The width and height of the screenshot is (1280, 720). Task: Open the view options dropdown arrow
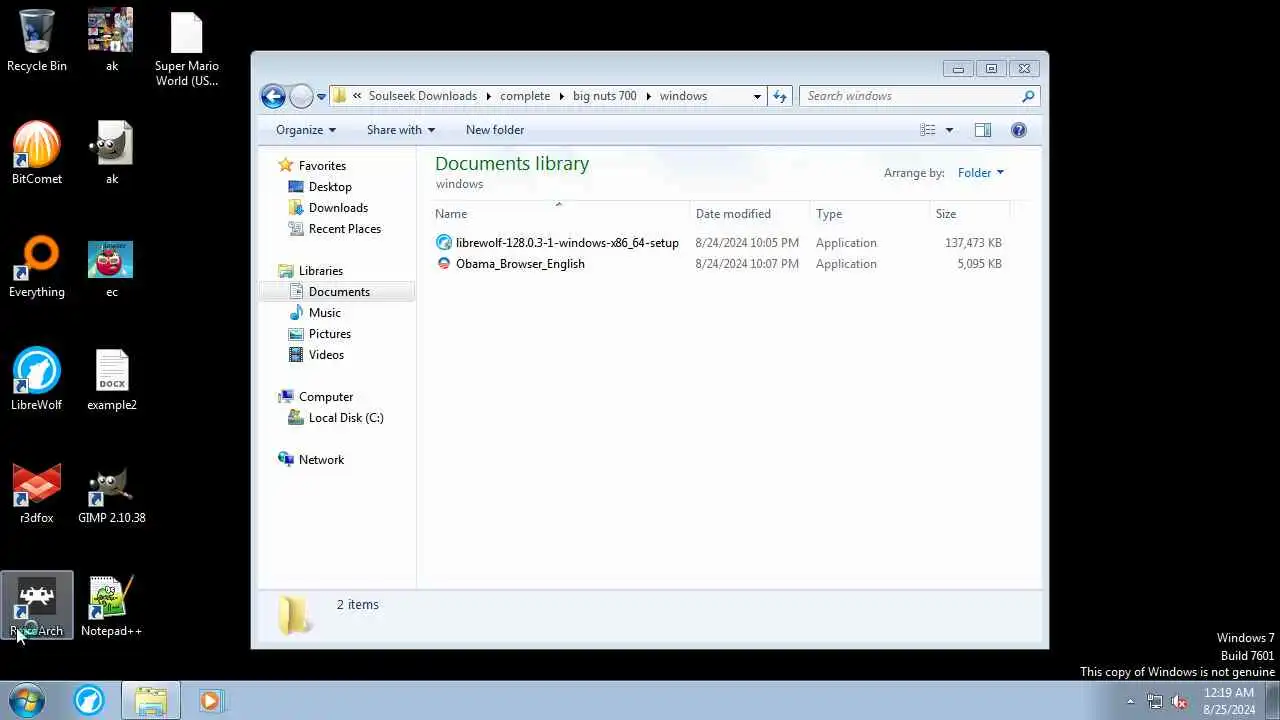tap(949, 130)
